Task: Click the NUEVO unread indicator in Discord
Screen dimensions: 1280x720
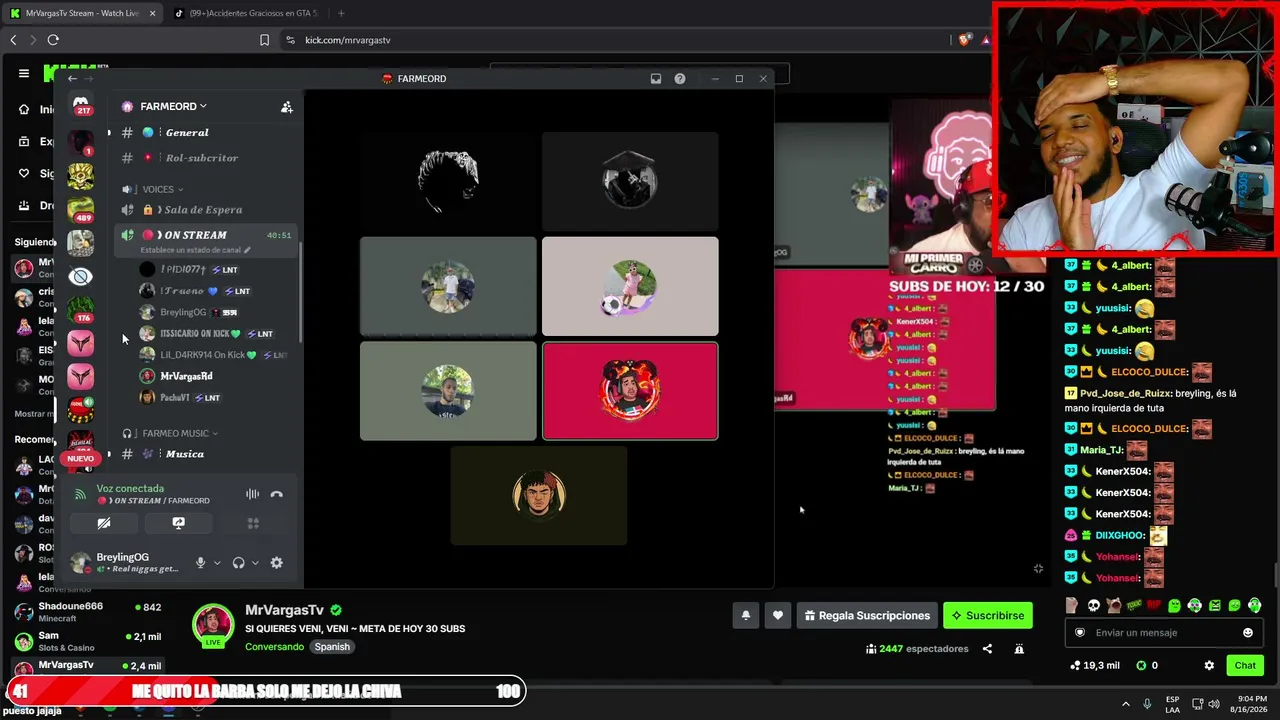Action: pyautogui.click(x=81, y=459)
